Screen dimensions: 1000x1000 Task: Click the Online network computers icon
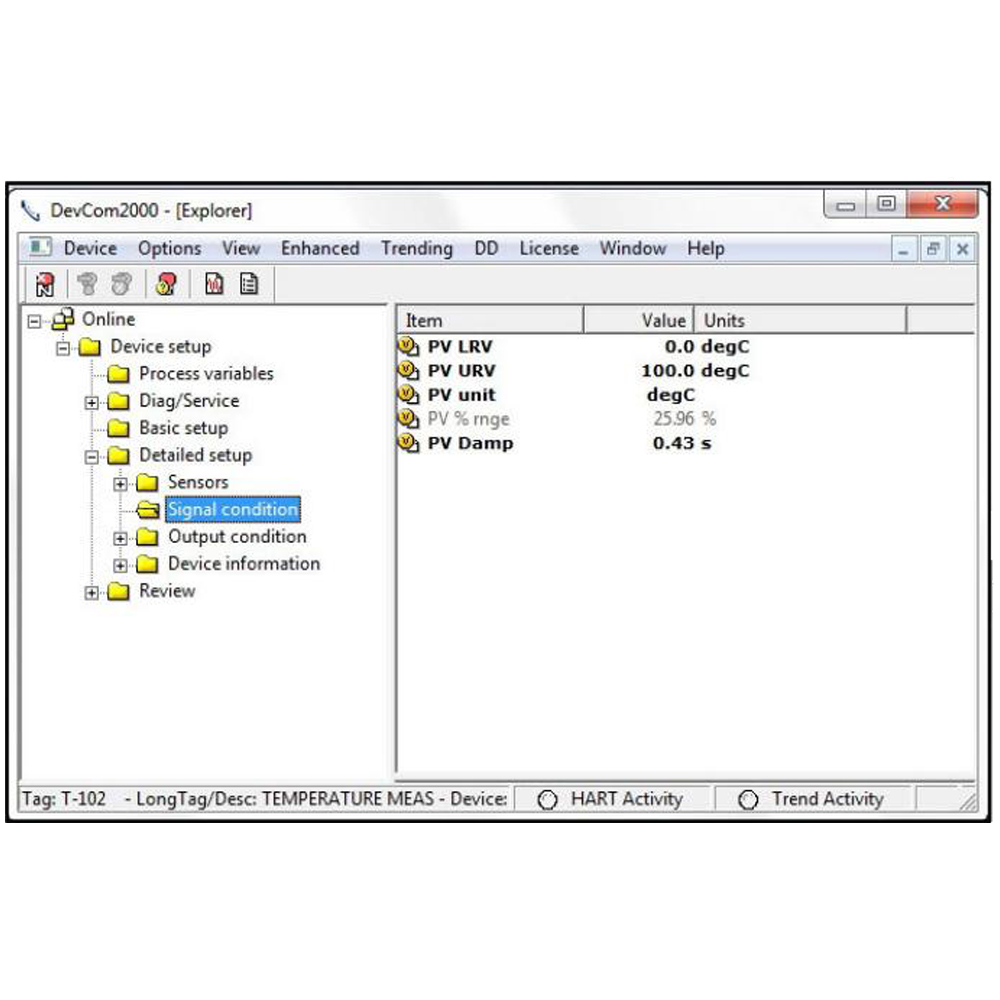point(62,319)
